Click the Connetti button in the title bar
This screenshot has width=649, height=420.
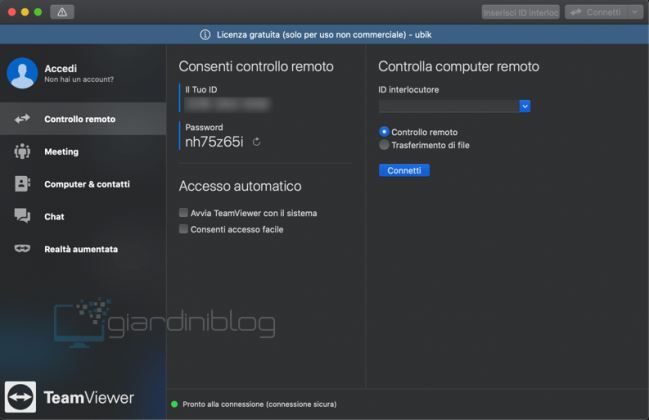click(596, 12)
